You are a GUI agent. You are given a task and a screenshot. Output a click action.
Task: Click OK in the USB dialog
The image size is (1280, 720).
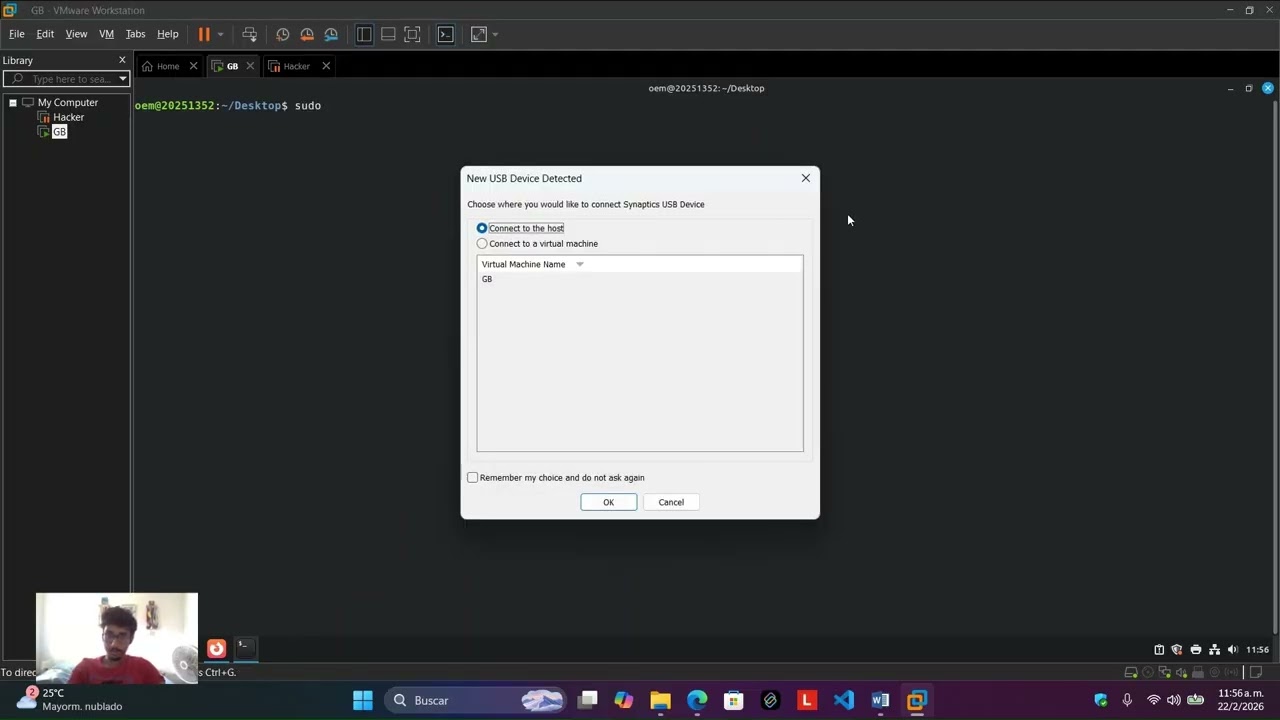(608, 502)
